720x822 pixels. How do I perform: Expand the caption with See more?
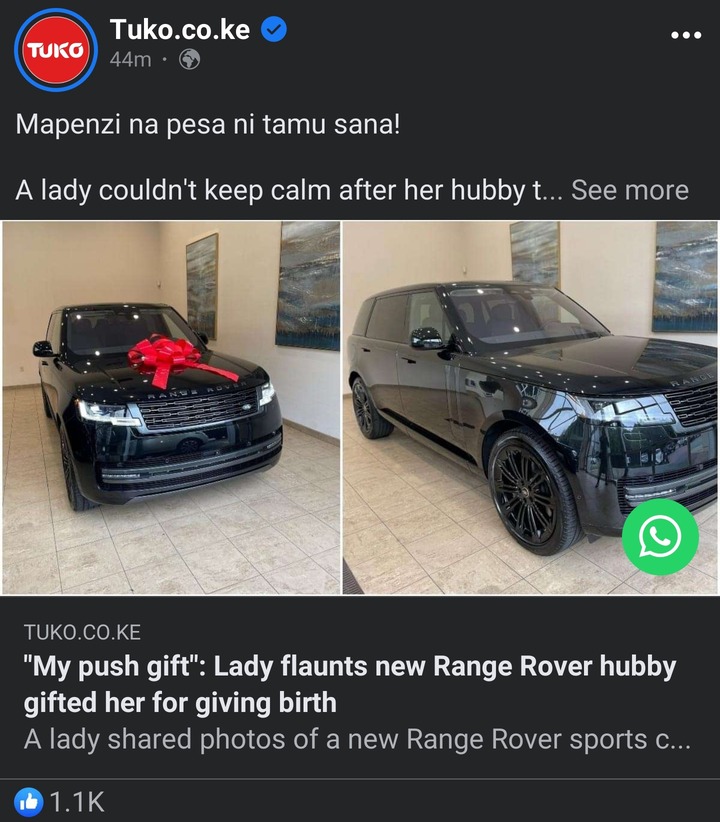pyautogui.click(x=630, y=190)
